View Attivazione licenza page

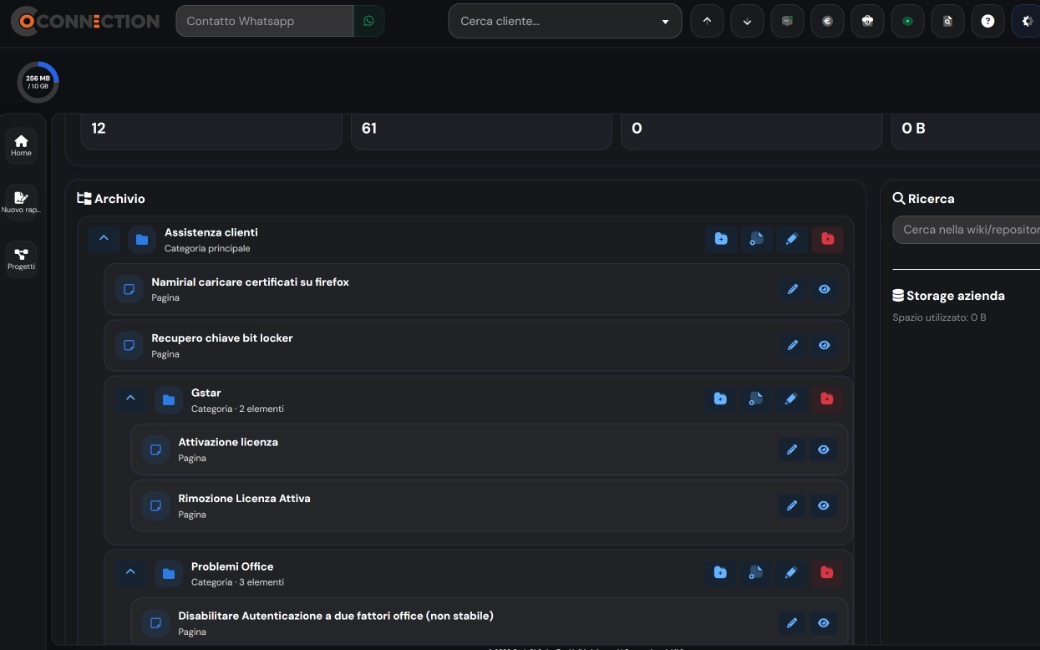[x=824, y=450]
